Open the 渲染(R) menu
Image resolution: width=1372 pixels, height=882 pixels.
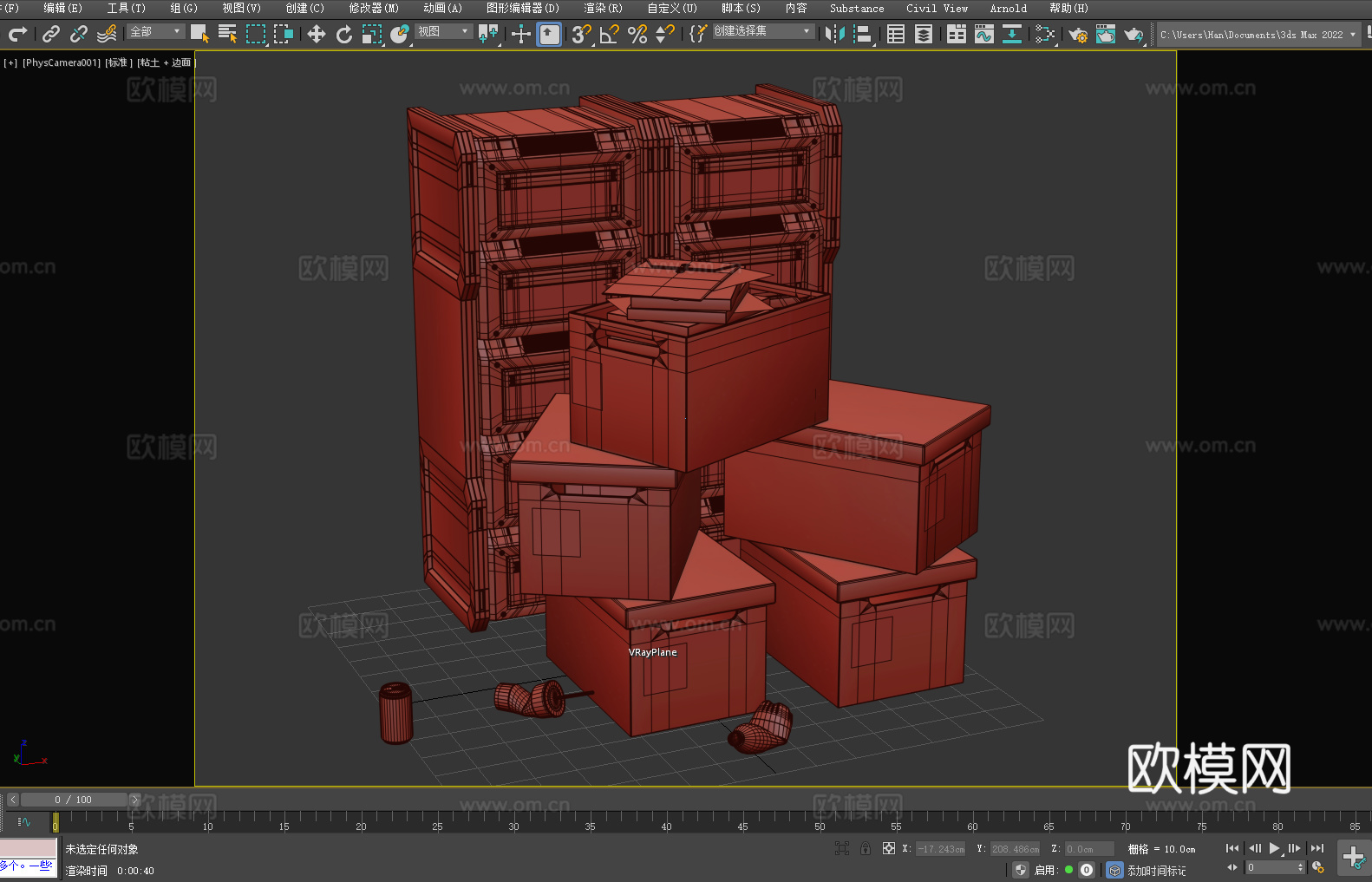[x=603, y=8]
